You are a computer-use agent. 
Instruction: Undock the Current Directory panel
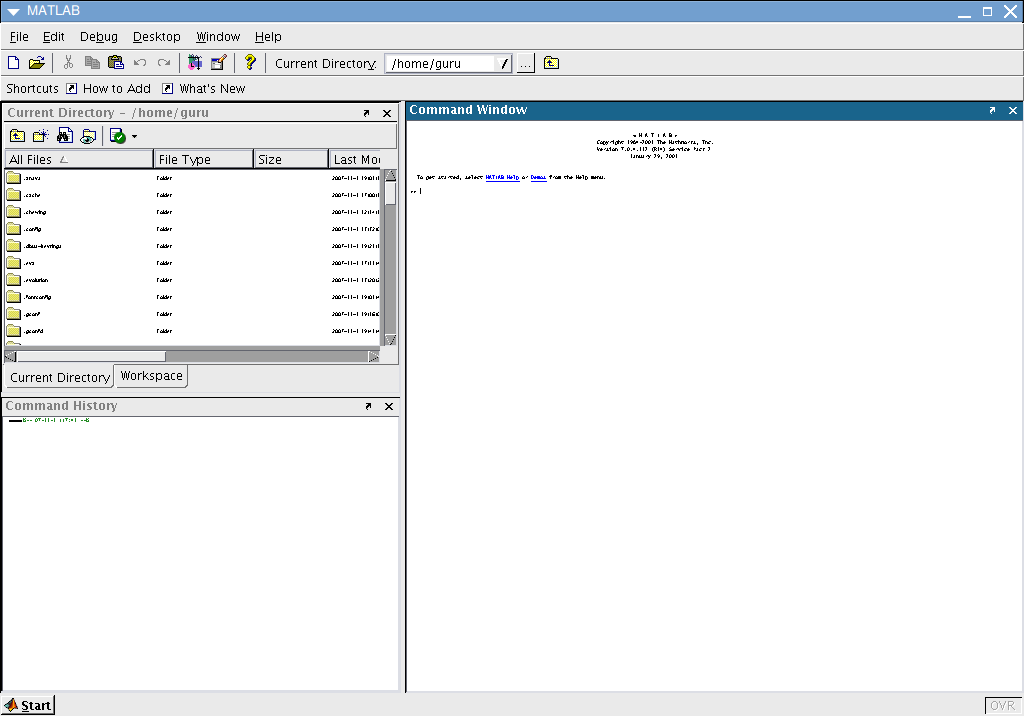[366, 113]
